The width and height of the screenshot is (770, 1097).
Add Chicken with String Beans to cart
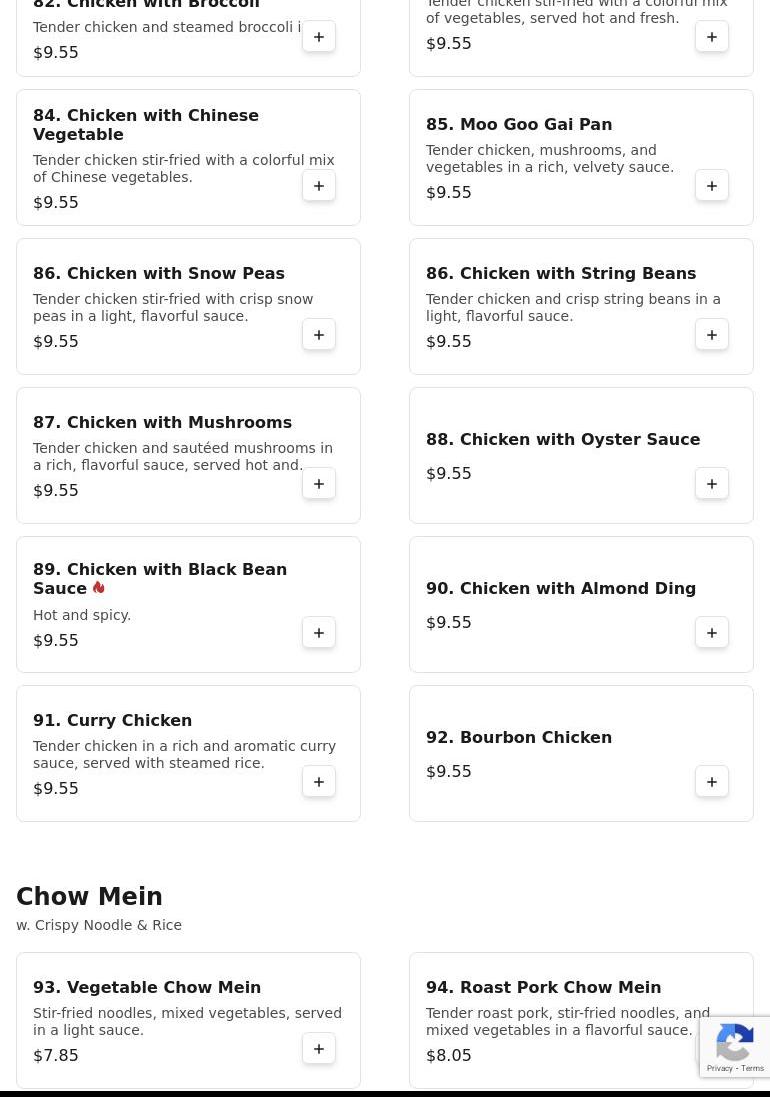click(712, 335)
